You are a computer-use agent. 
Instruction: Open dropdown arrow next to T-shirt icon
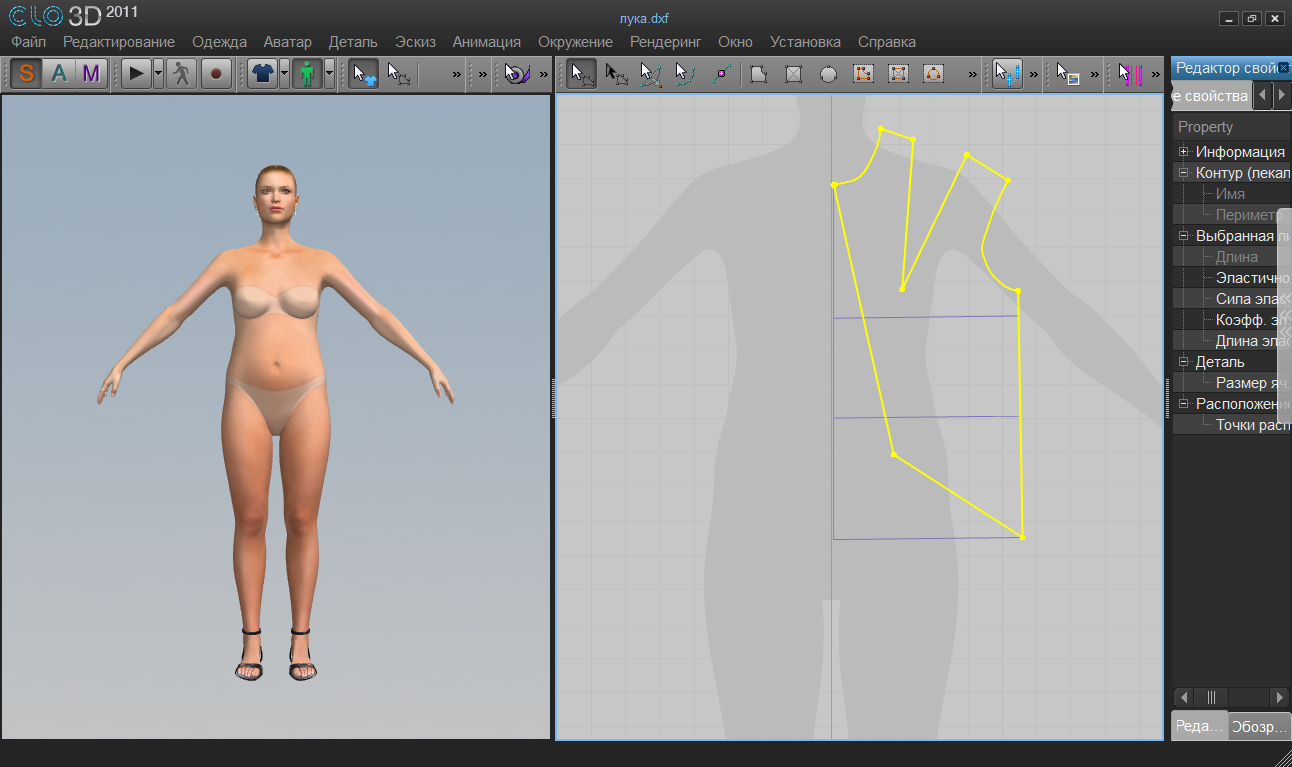tap(284, 74)
